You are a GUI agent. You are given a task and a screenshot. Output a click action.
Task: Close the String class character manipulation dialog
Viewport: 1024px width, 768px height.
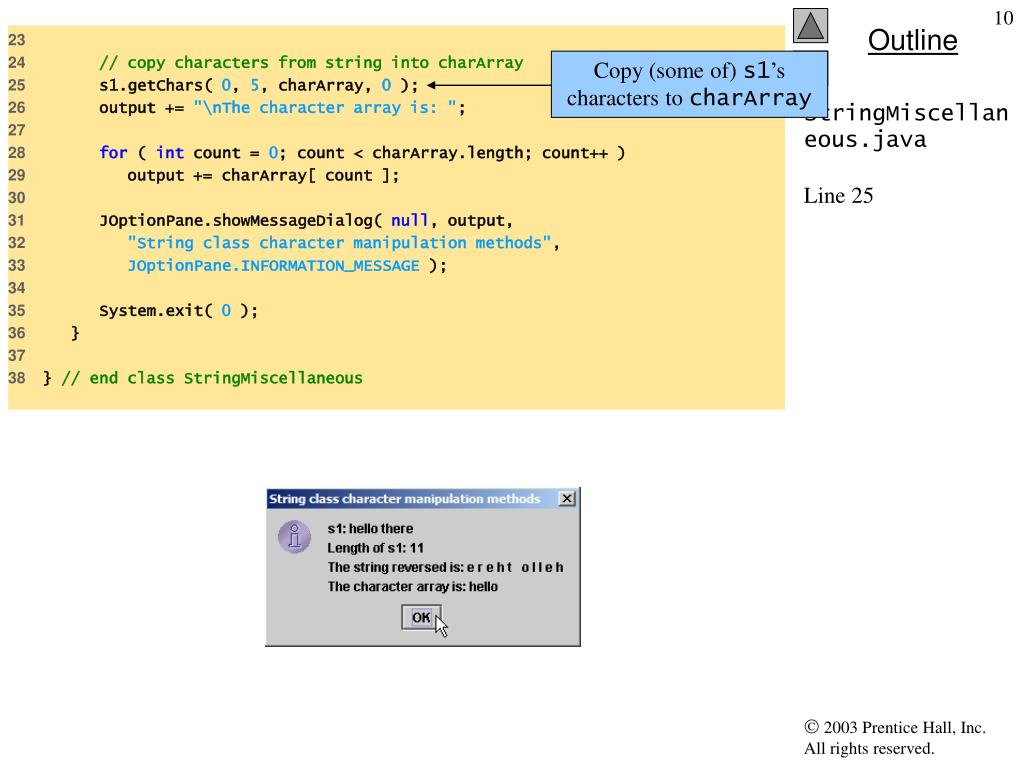tap(567, 499)
